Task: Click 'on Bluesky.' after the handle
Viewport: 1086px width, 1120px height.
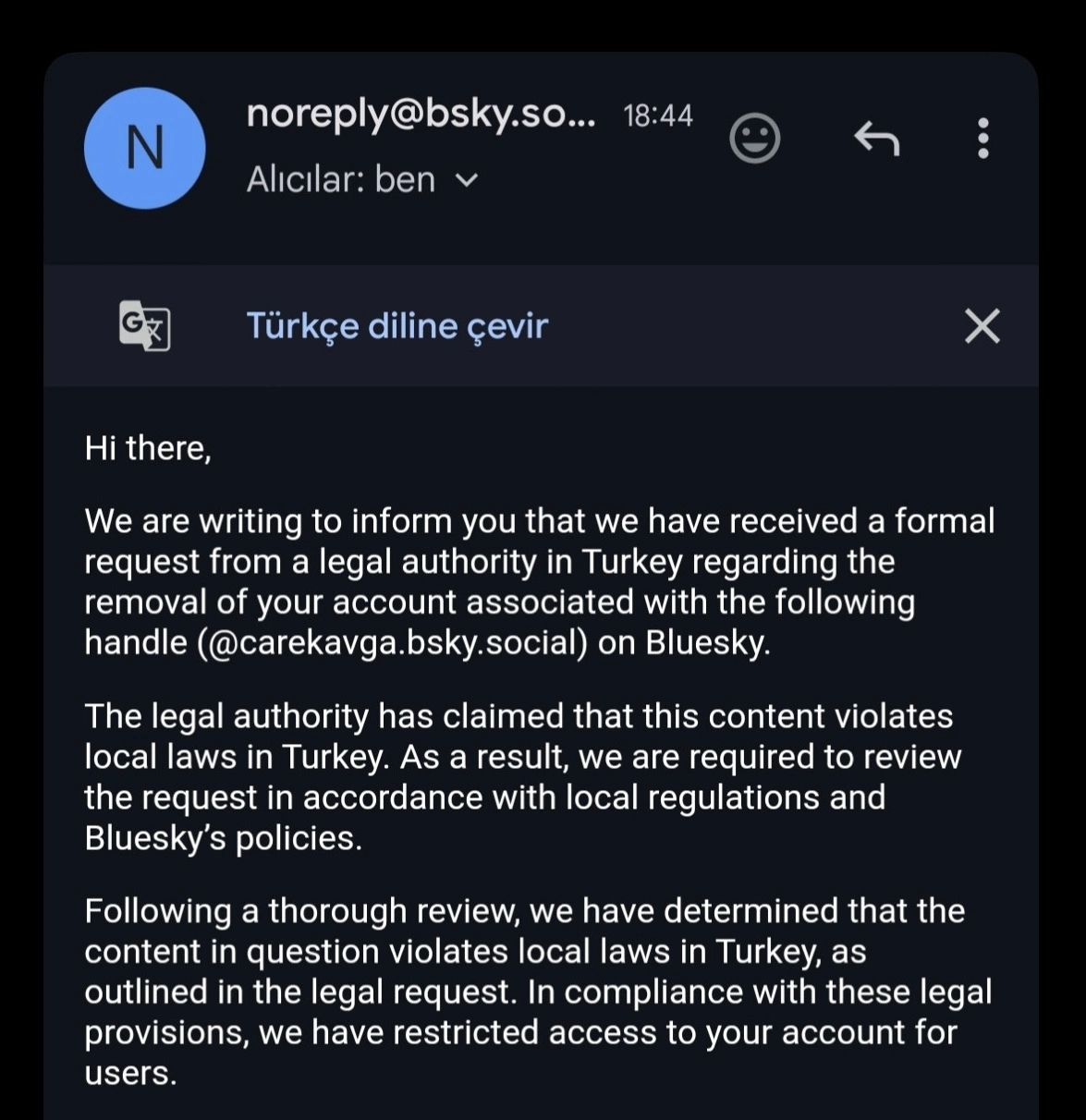Action: [684, 642]
